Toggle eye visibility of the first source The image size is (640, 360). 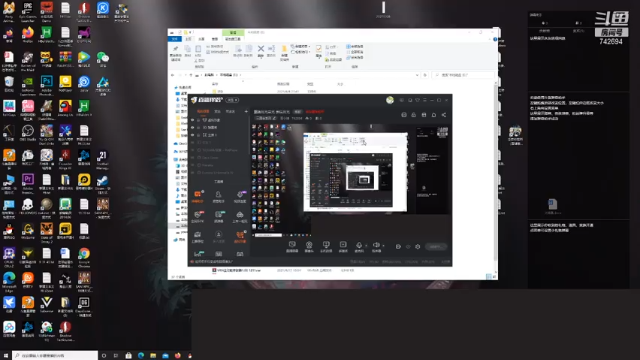(193, 120)
